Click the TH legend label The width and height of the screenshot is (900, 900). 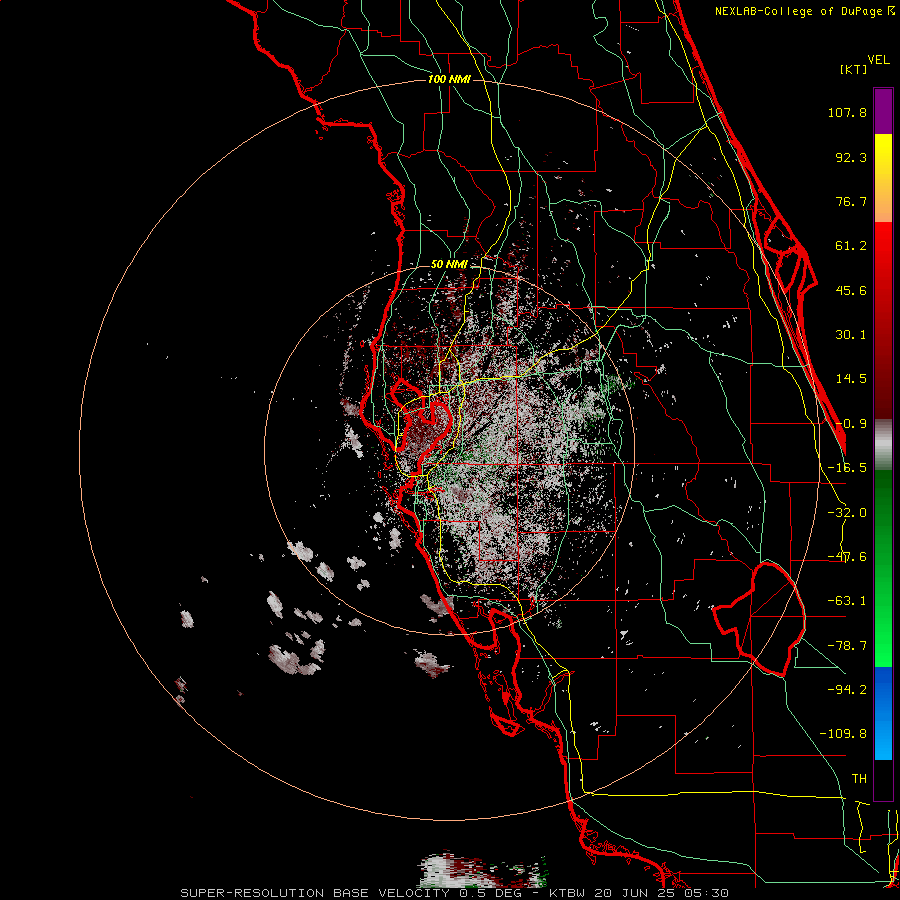(859, 778)
